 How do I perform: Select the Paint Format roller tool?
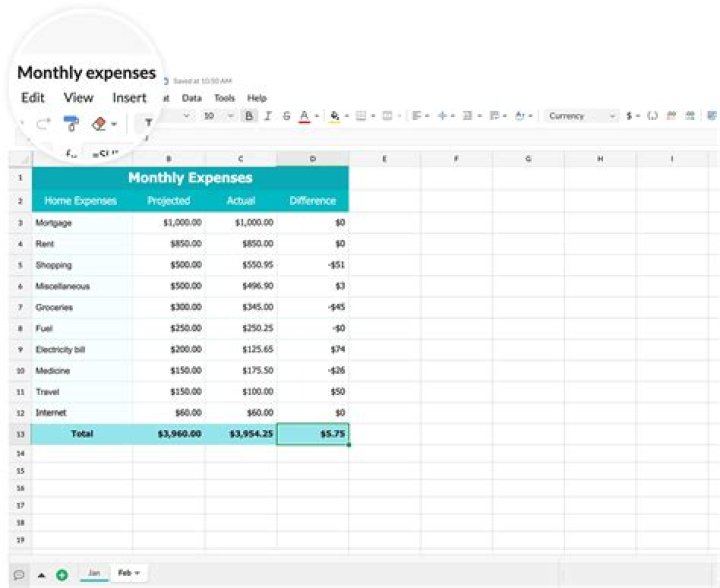[71, 123]
